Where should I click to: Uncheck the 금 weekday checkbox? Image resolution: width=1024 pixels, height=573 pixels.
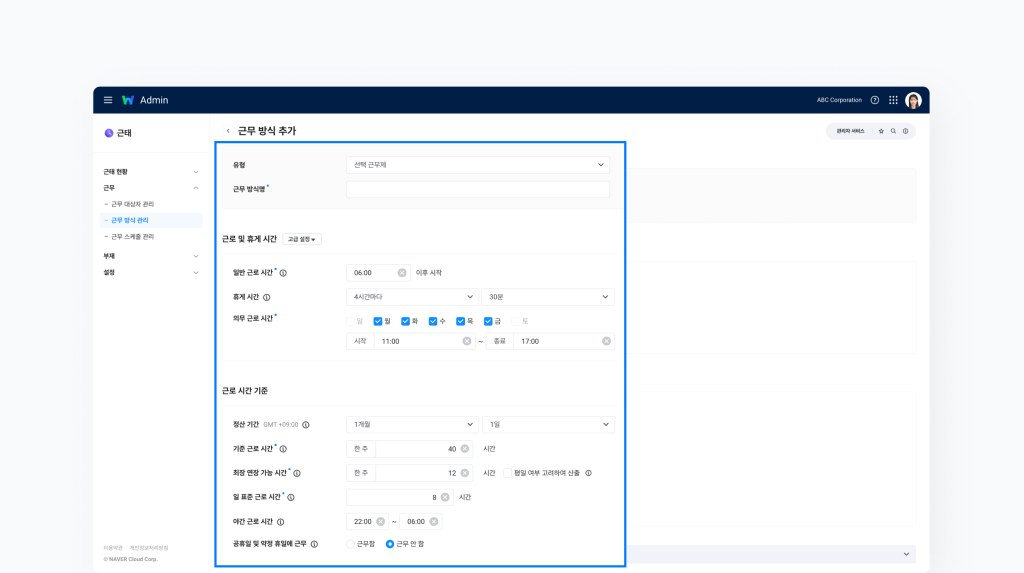(x=488, y=321)
